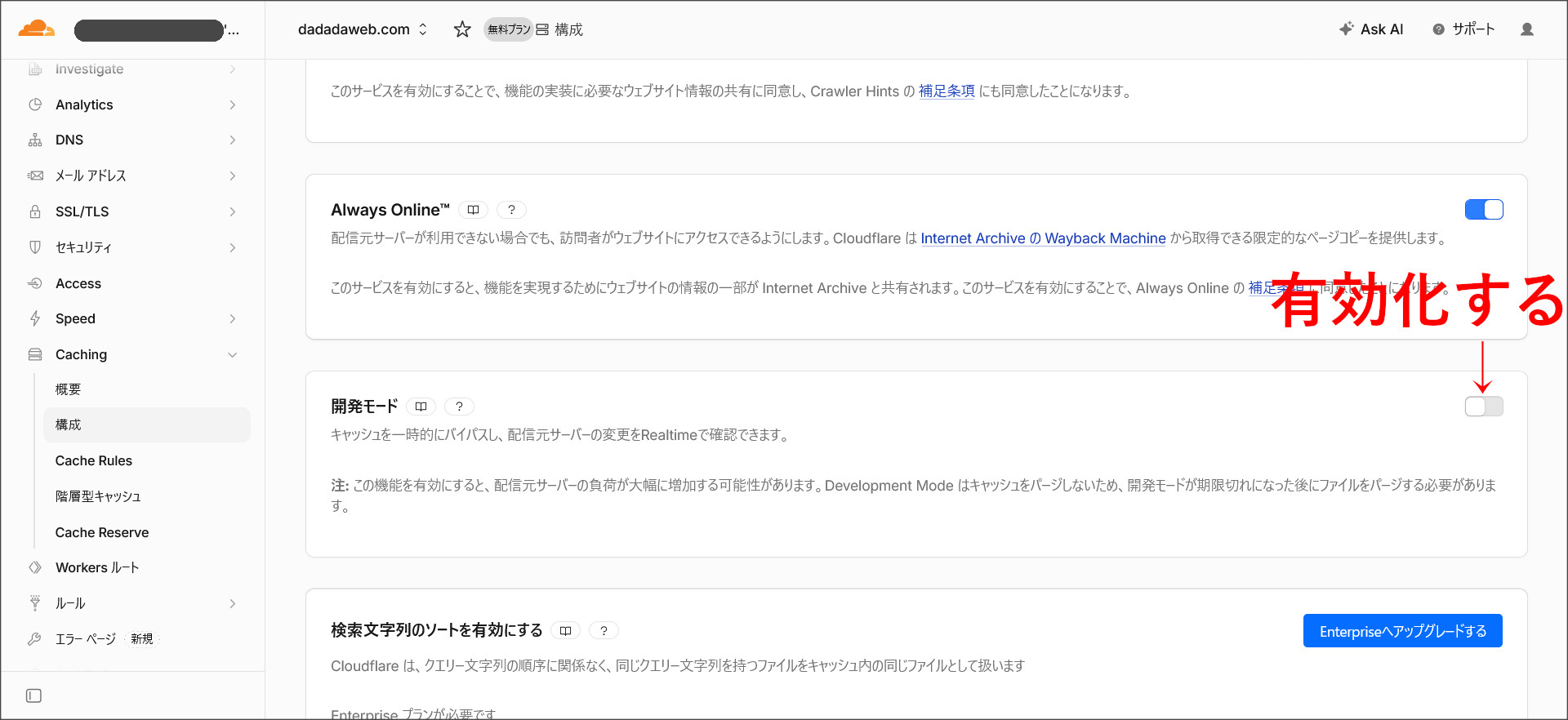Viewport: 1568px width, 720px height.
Task: Click the Workers ルート icon
Action: coord(35,567)
